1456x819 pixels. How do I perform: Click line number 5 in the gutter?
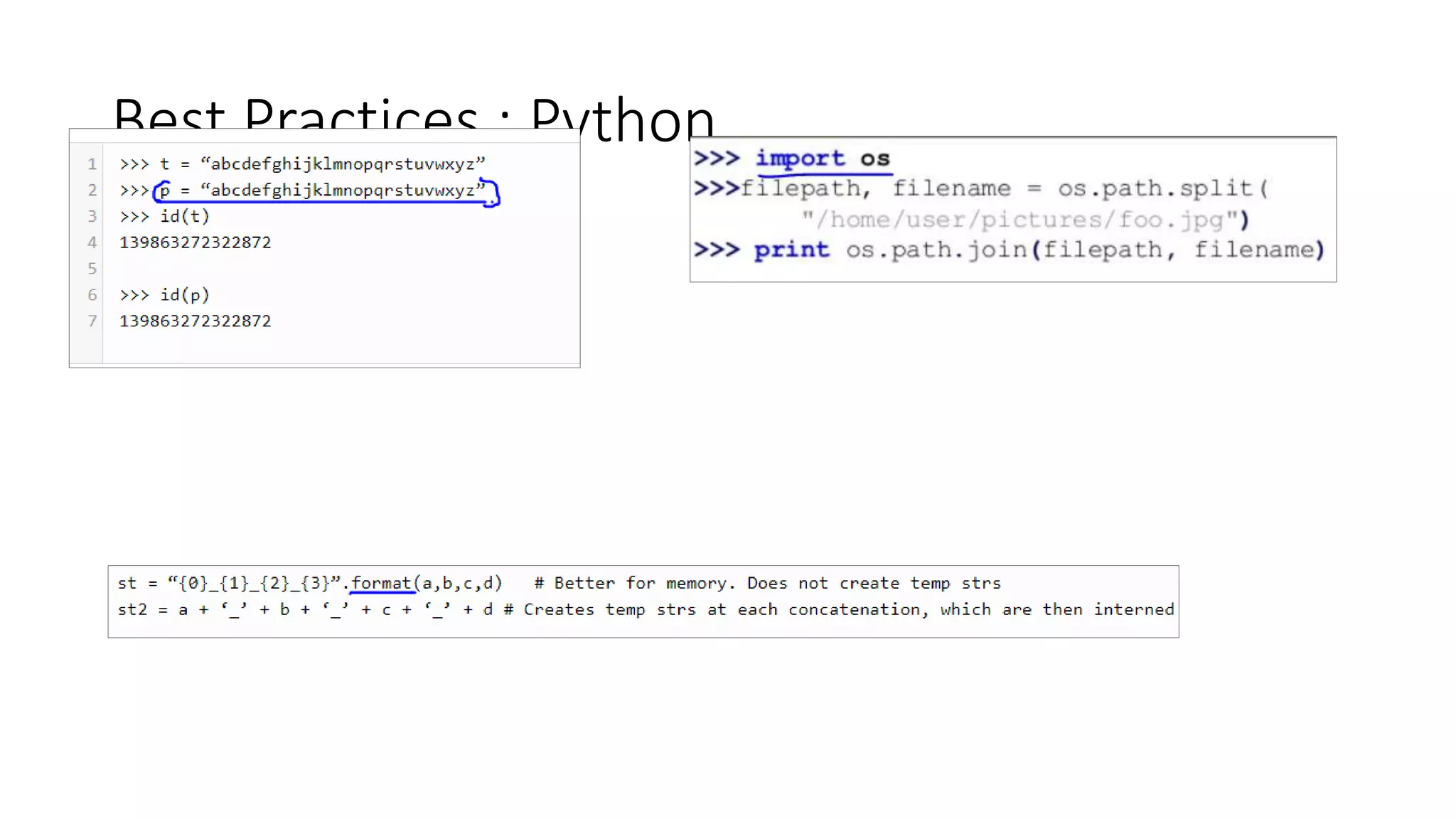click(92, 269)
